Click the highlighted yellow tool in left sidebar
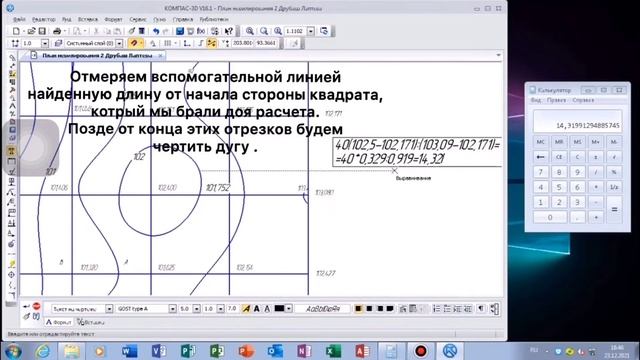The height and width of the screenshot is (360, 640). (11, 151)
